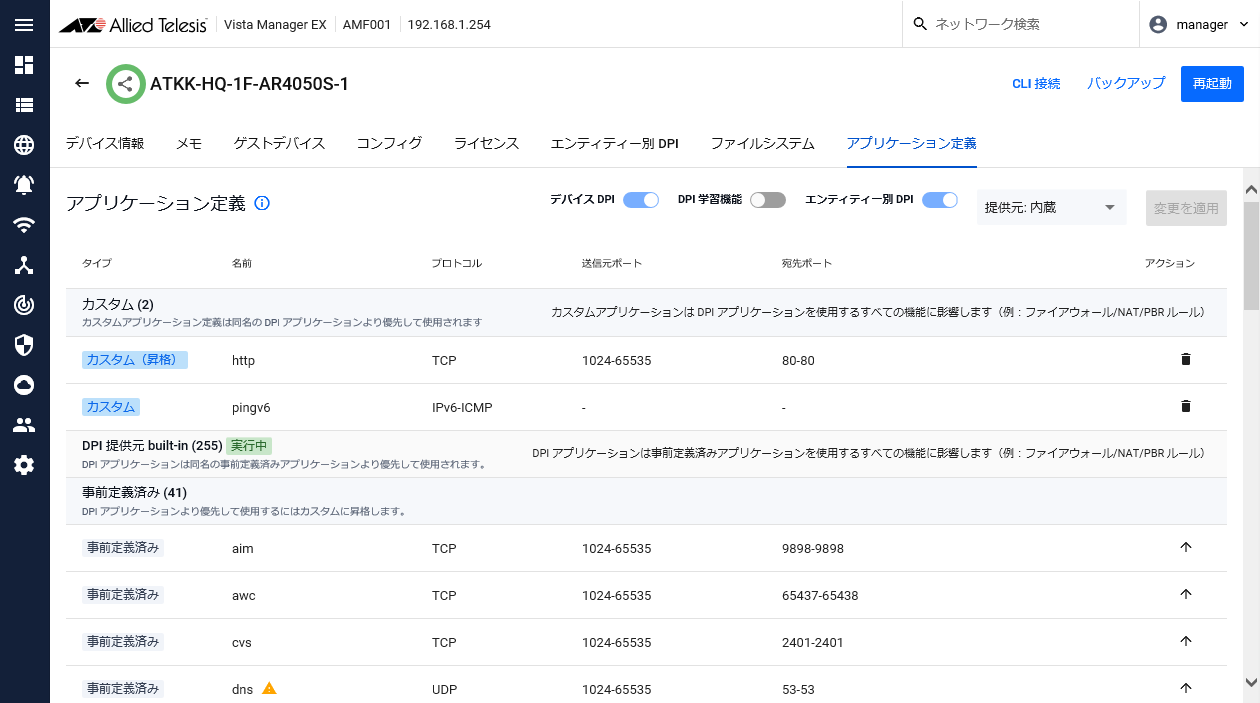The width and height of the screenshot is (1260, 703).
Task: Open the hamburger menu in sidebar
Action: [x=24, y=25]
